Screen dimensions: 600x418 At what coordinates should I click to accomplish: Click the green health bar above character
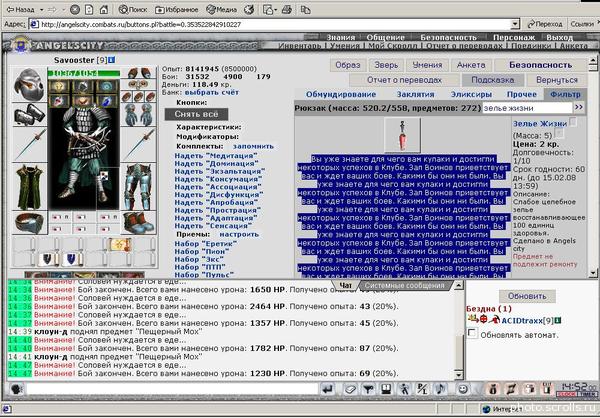click(x=83, y=73)
